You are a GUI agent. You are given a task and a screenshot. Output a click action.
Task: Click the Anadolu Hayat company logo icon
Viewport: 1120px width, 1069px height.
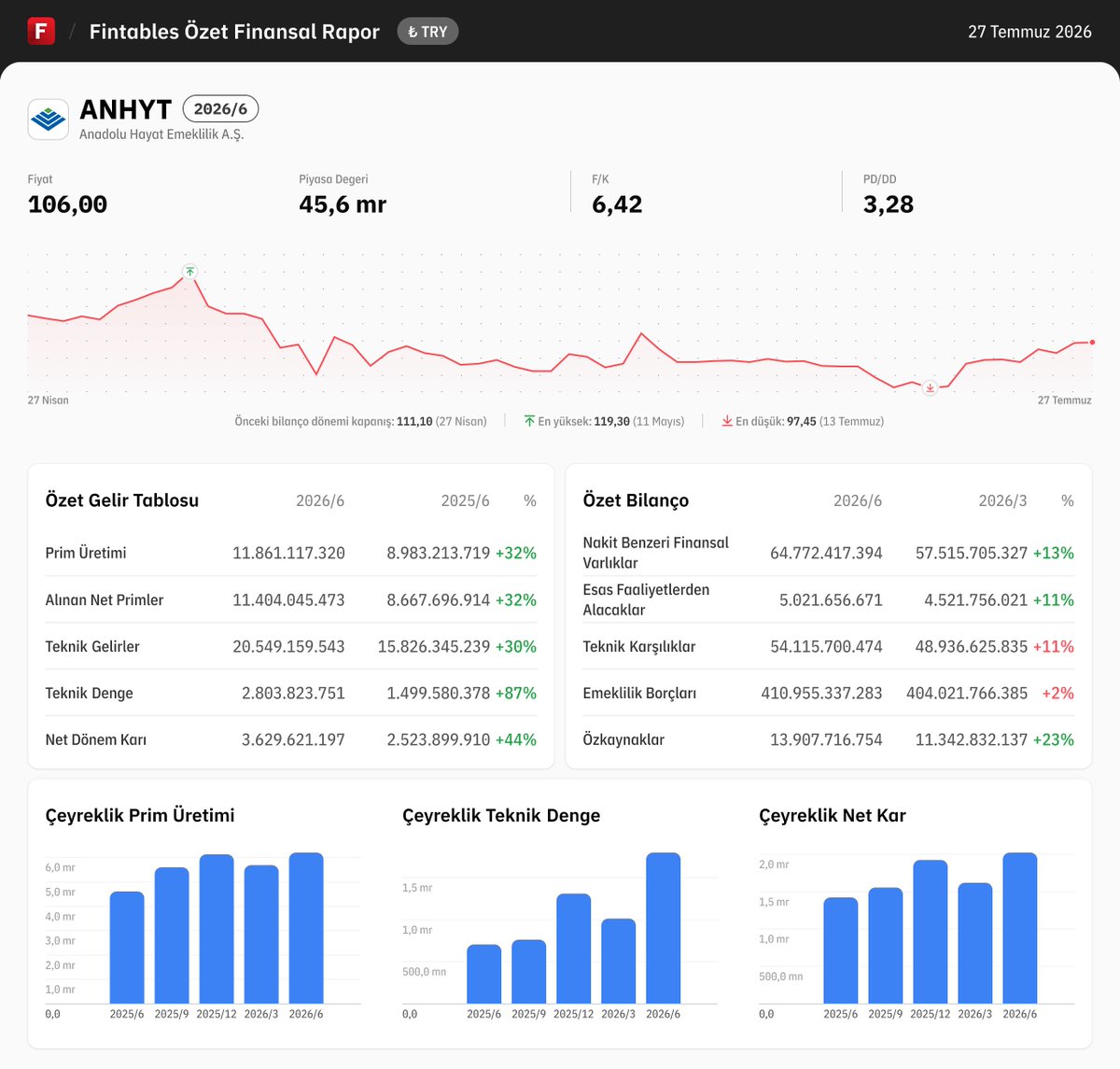tap(48, 120)
